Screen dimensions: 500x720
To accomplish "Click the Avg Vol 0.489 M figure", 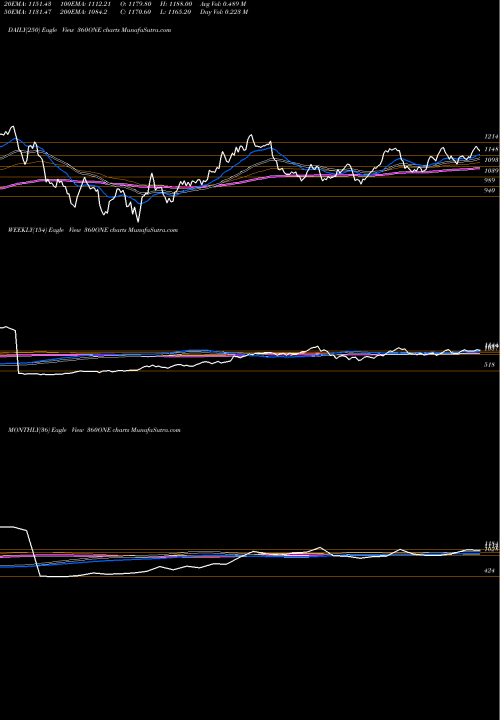I will tap(223, 4).
